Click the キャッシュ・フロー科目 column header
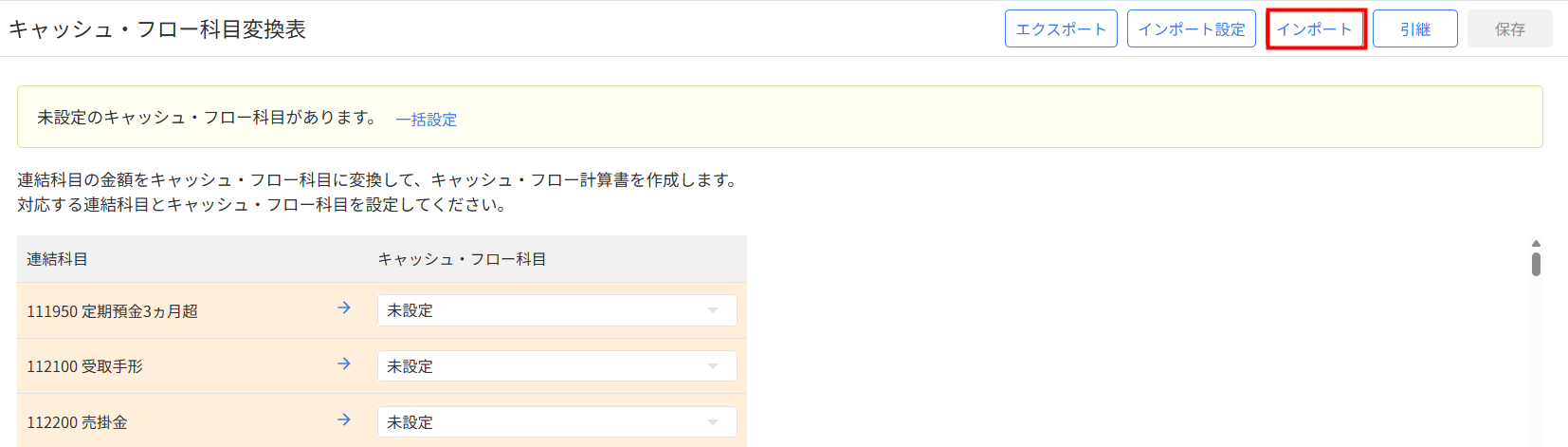The height and width of the screenshot is (447, 1568). [462, 259]
